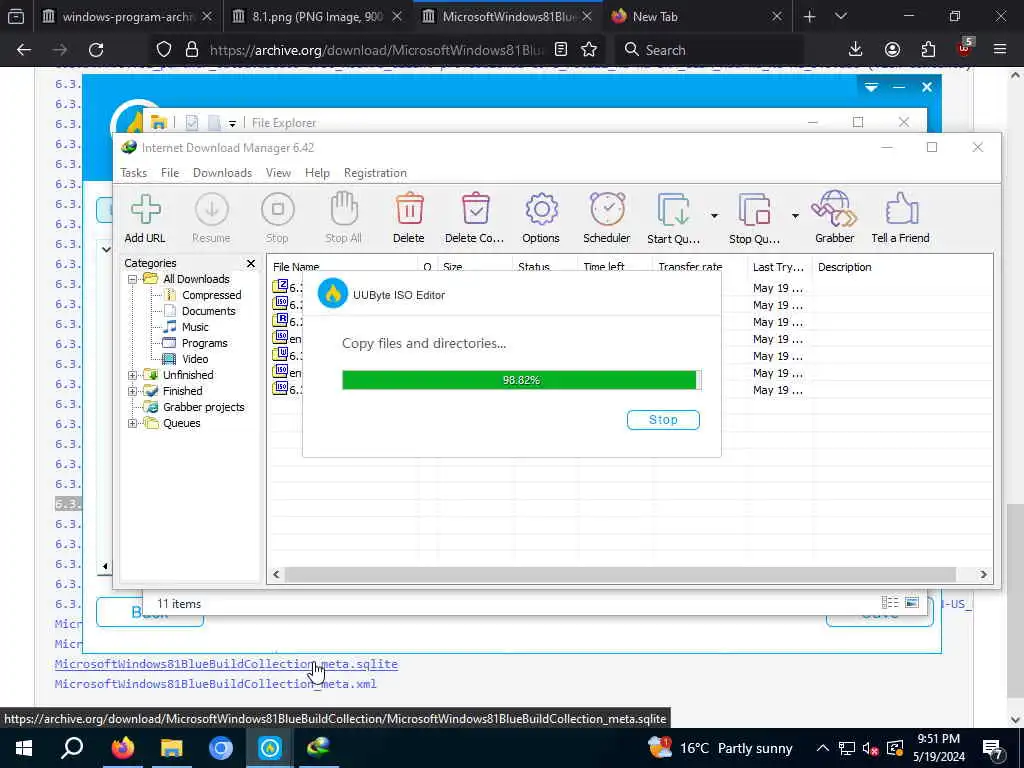
Task: Toggle Firefox reader view icon
Action: pyautogui.click(x=560, y=50)
